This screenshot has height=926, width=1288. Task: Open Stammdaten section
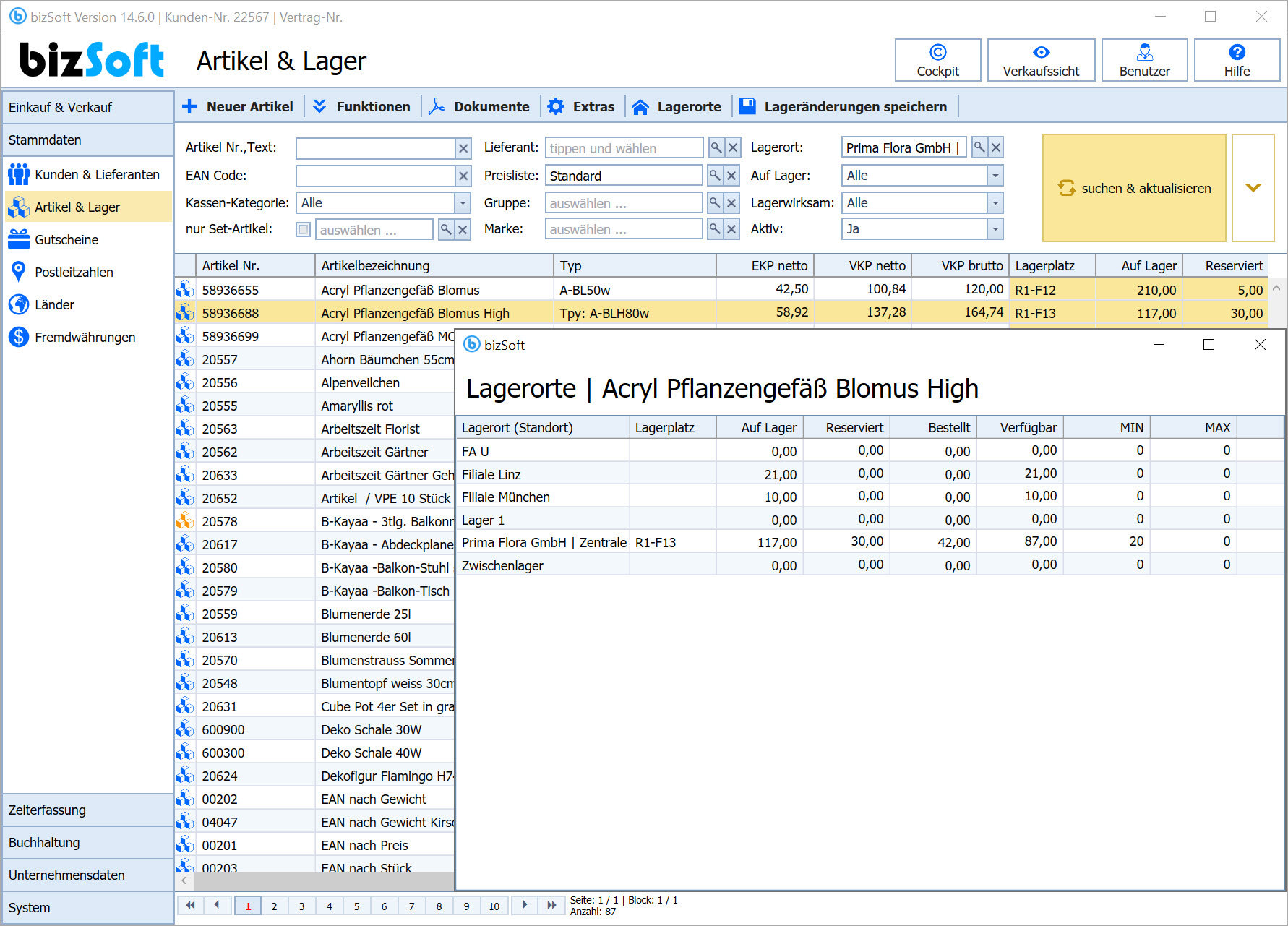[x=88, y=140]
